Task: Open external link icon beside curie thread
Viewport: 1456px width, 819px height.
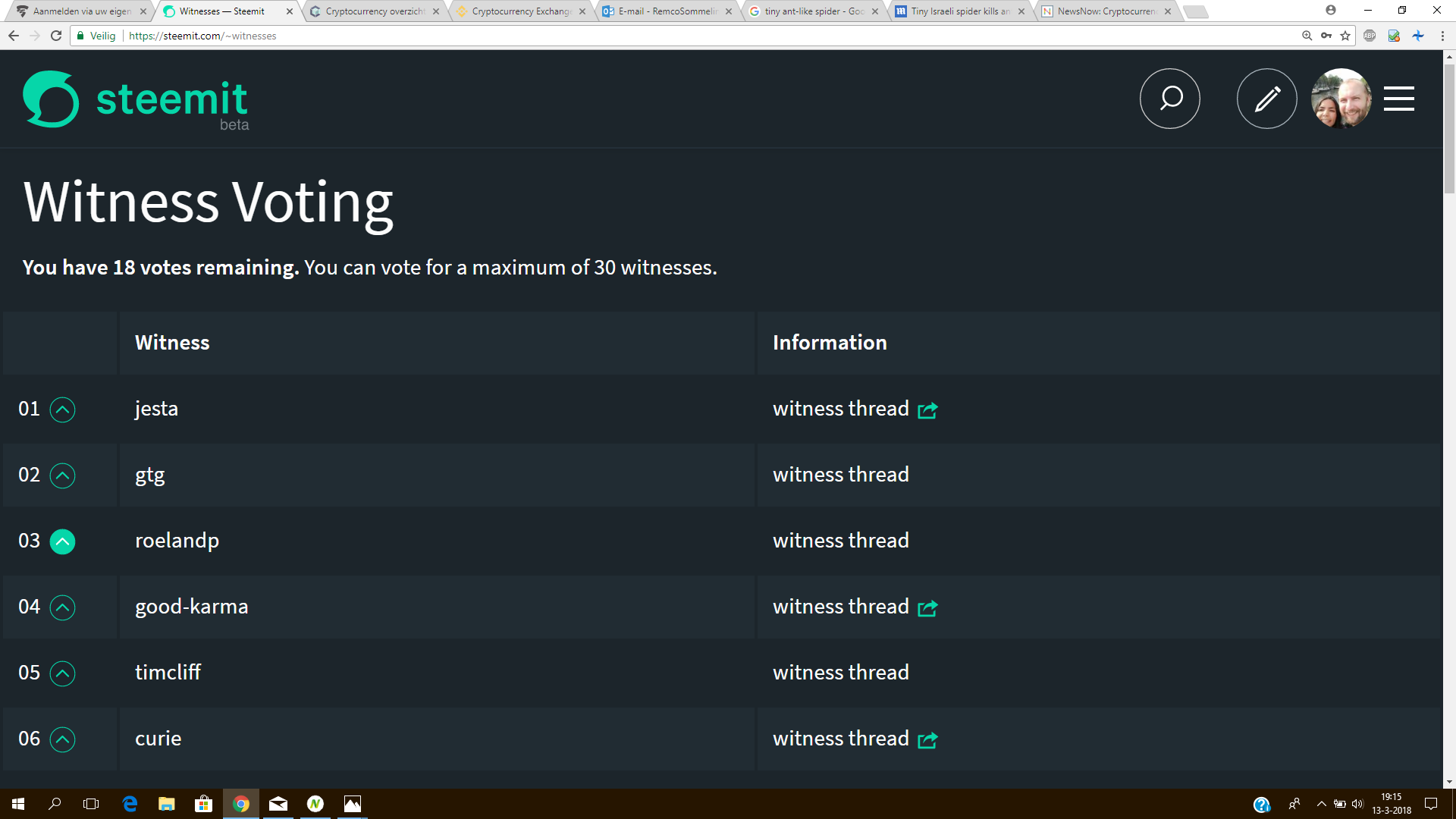Action: [927, 740]
